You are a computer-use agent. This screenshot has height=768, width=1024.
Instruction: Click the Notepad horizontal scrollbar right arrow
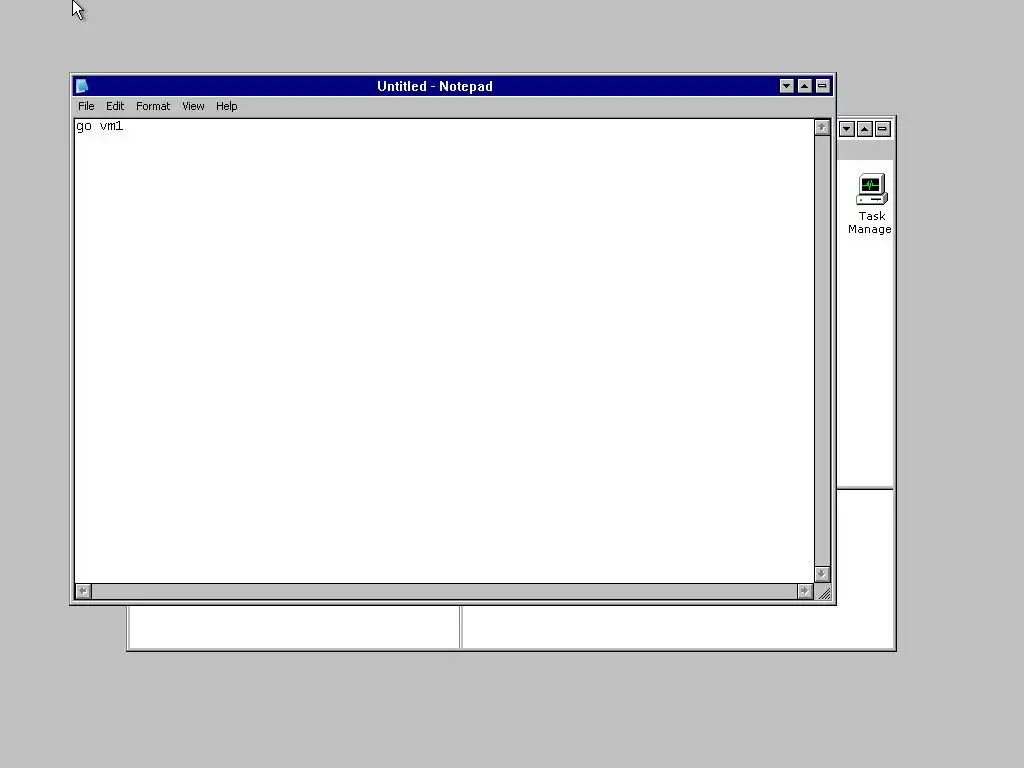[x=805, y=591]
